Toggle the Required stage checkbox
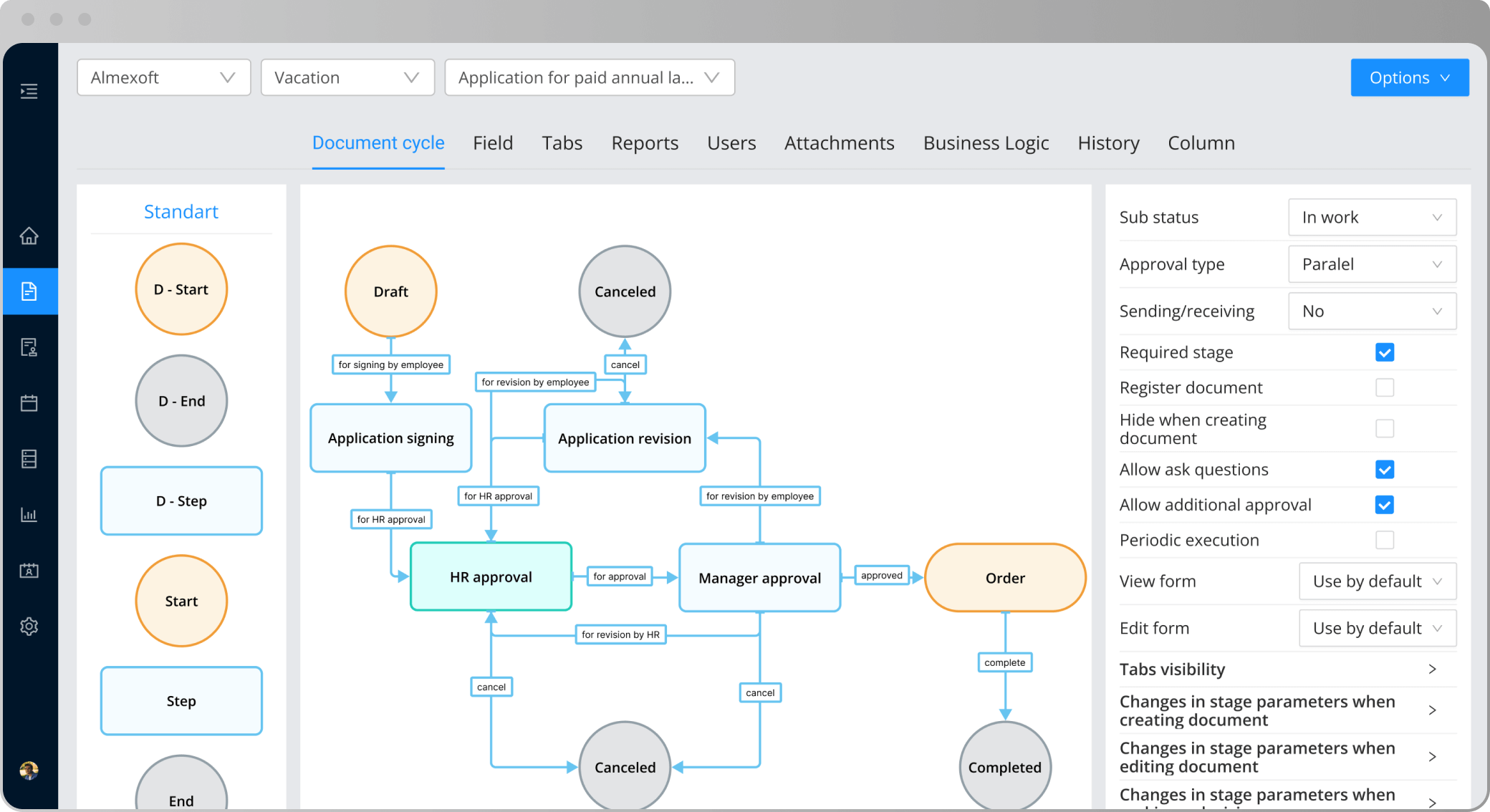Screen dimensions: 1490x812 [x=1385, y=352]
